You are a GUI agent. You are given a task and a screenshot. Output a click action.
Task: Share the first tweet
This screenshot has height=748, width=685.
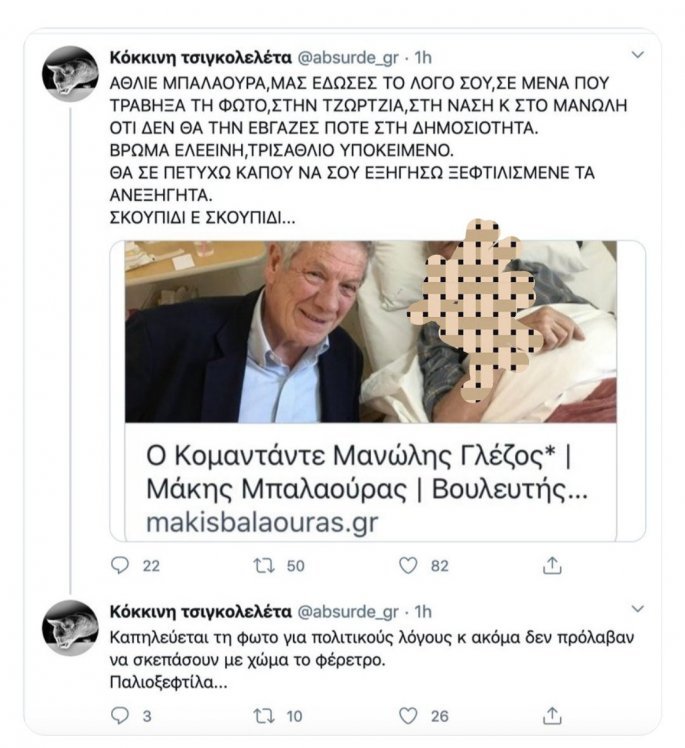tap(551, 565)
